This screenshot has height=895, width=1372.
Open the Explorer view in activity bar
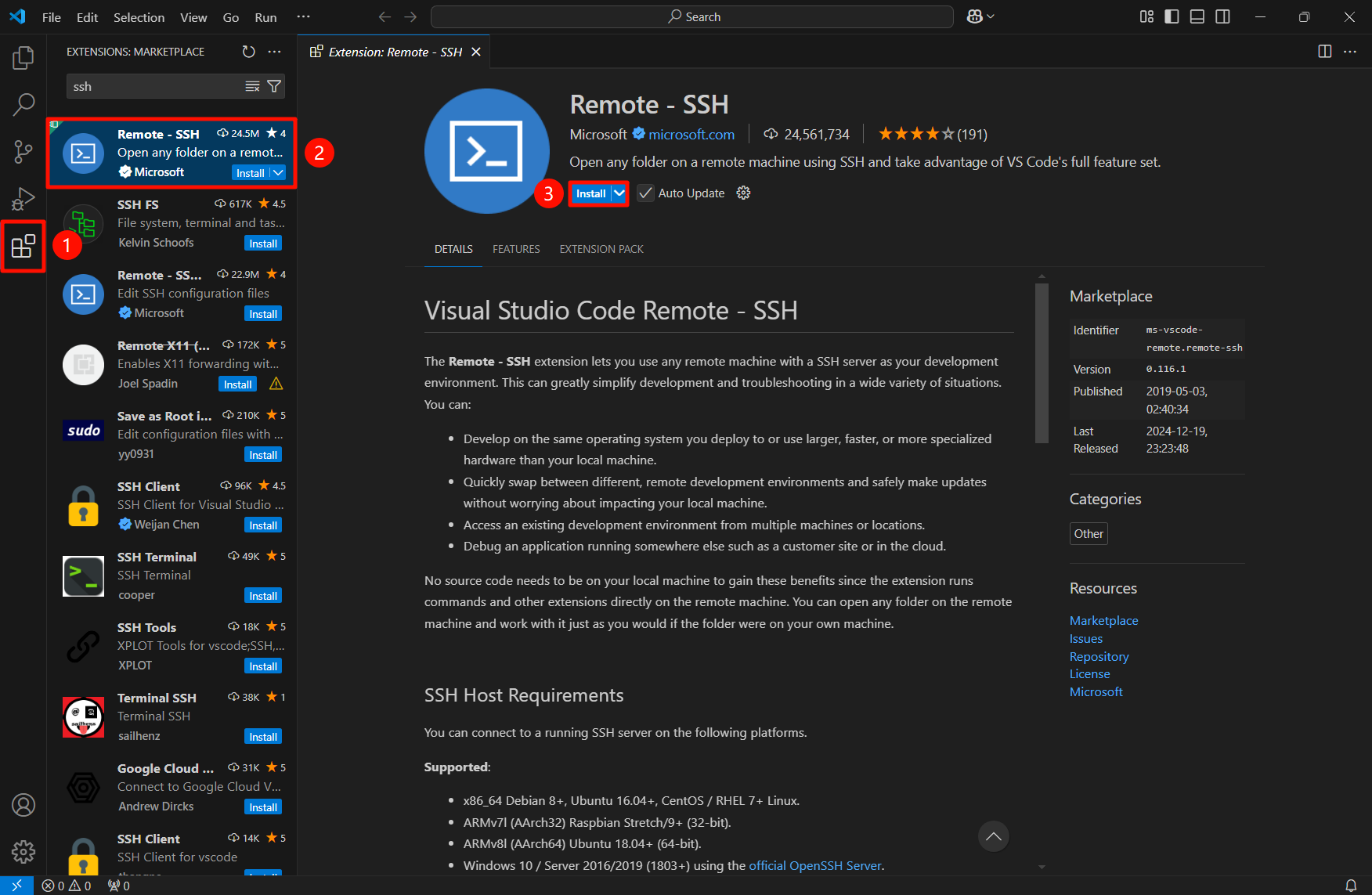point(23,58)
